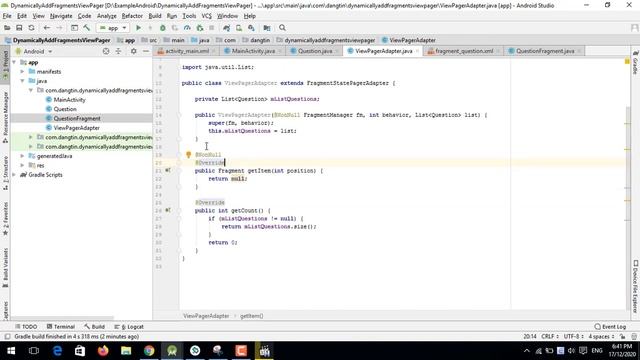Open the Tools menu

click(189, 16)
